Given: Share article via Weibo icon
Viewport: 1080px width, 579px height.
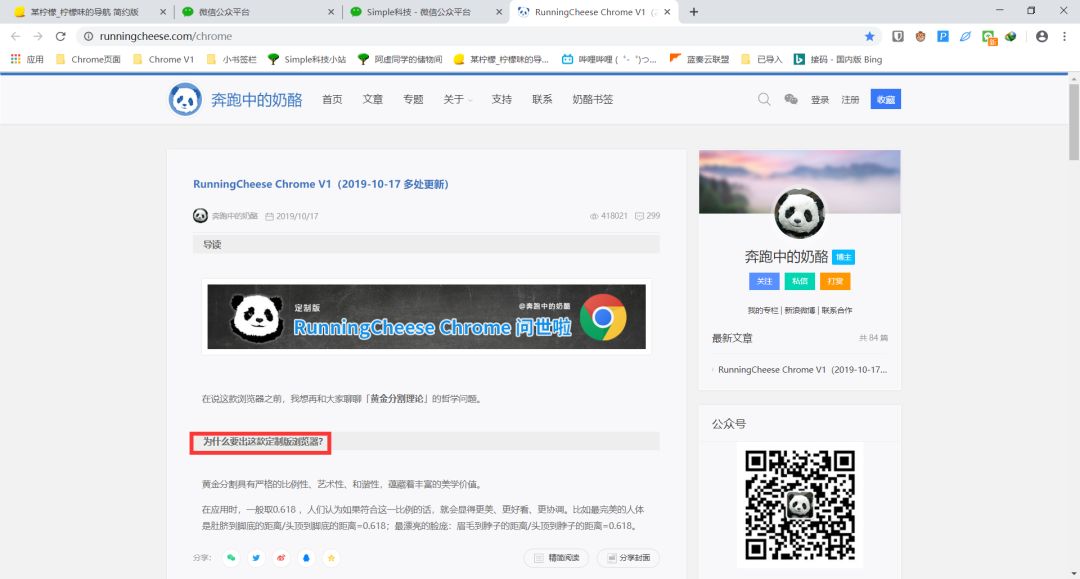Looking at the screenshot, I should (281, 558).
